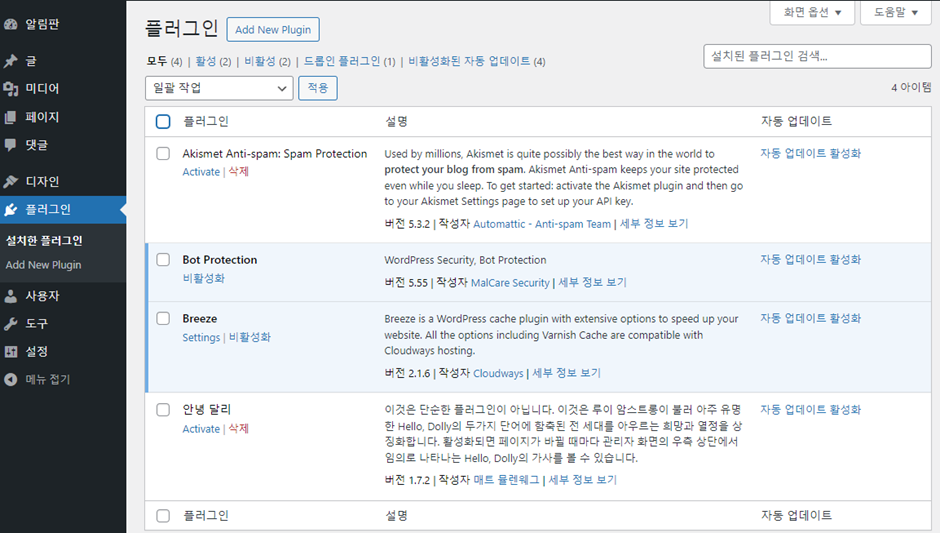The width and height of the screenshot is (940, 533).
Task: Click the 디자인 paintbrush icon
Action: 11,182
